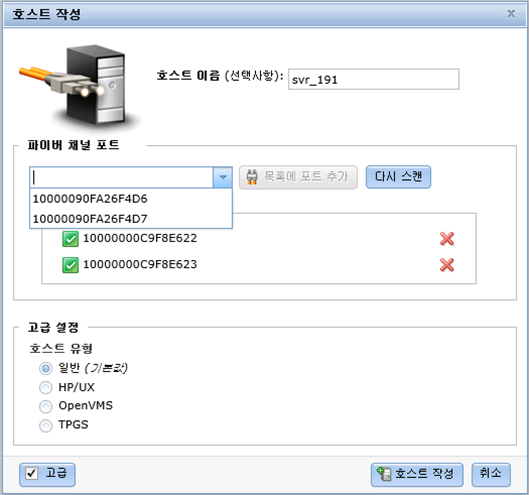Viewport: 529px width, 495px height.
Task: Click the host name field svr_191
Action: (x=373, y=79)
